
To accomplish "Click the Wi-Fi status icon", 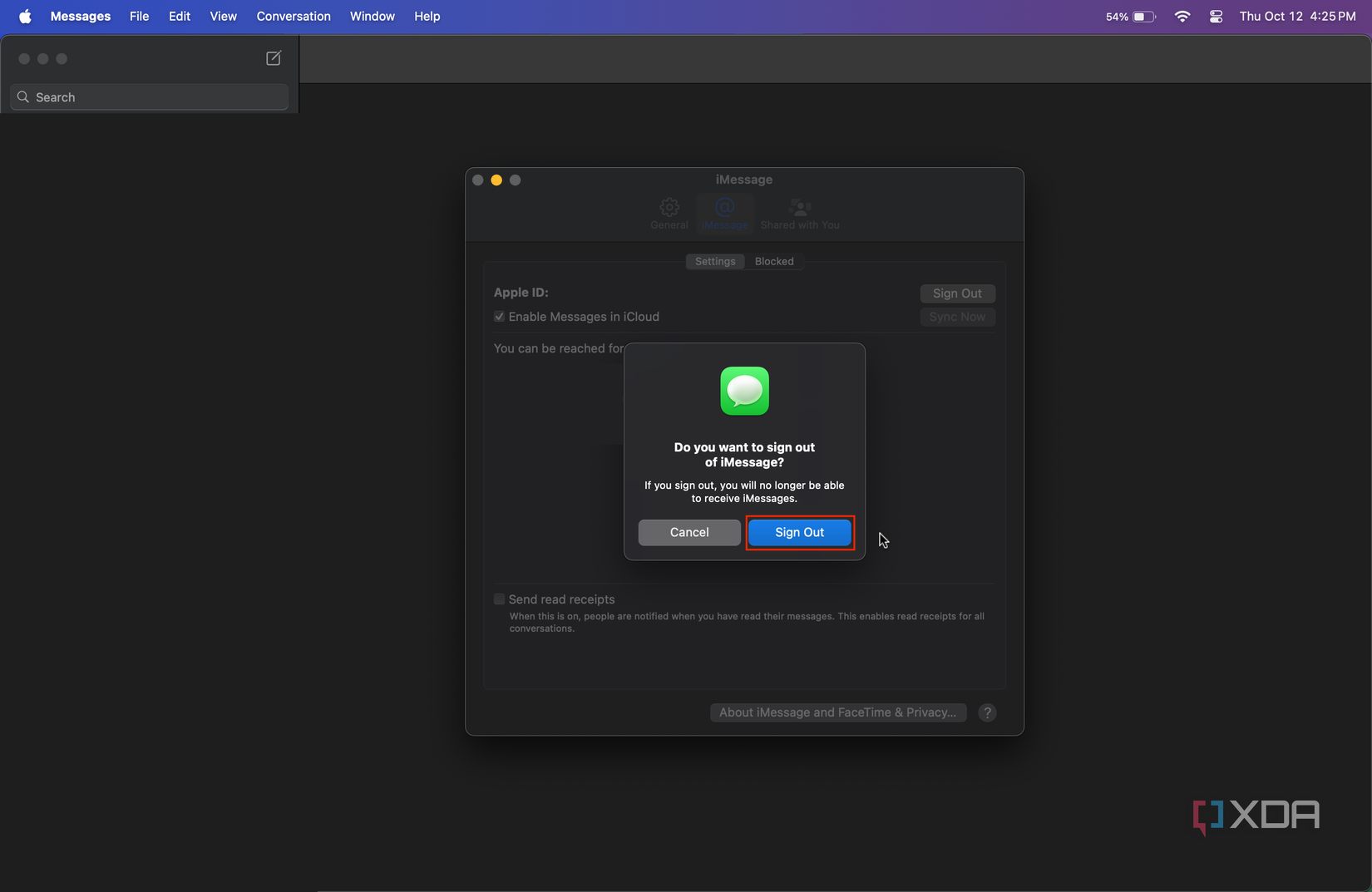I will (x=1182, y=16).
